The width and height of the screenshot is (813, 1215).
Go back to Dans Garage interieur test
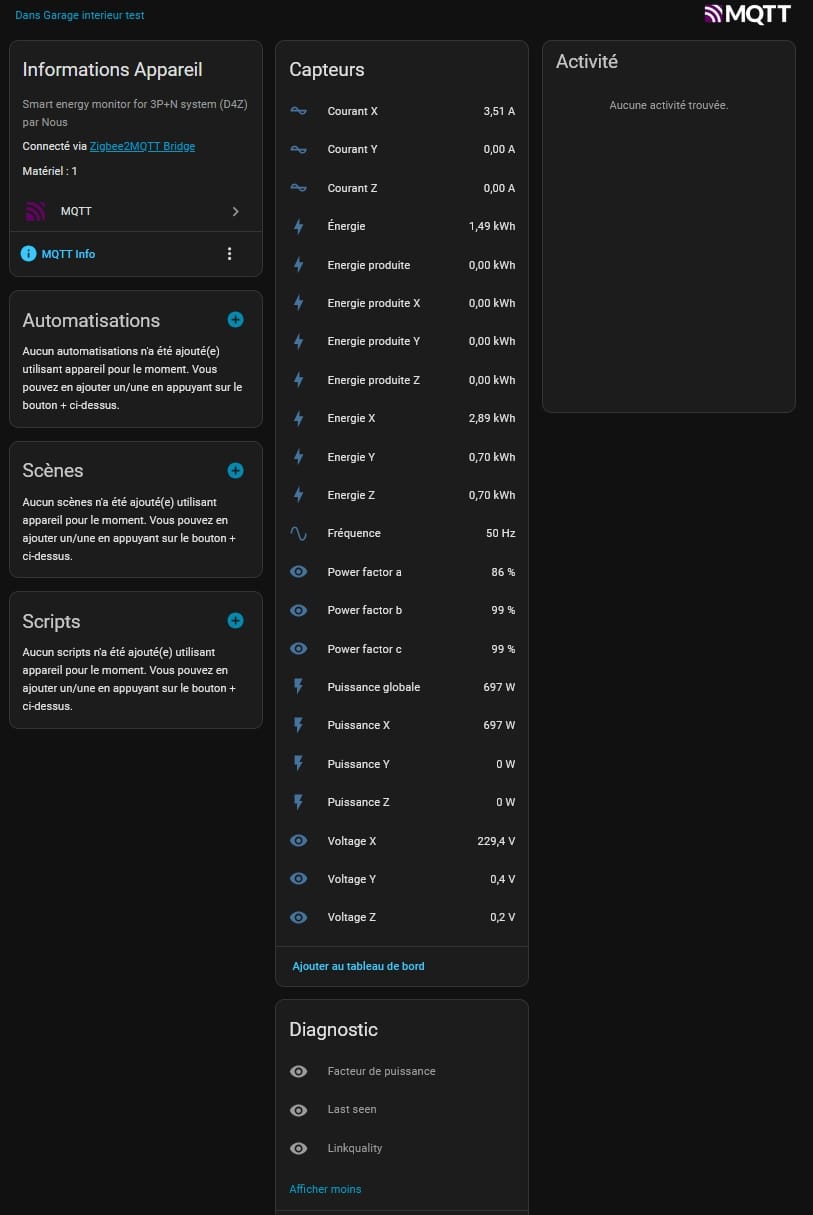[79, 15]
